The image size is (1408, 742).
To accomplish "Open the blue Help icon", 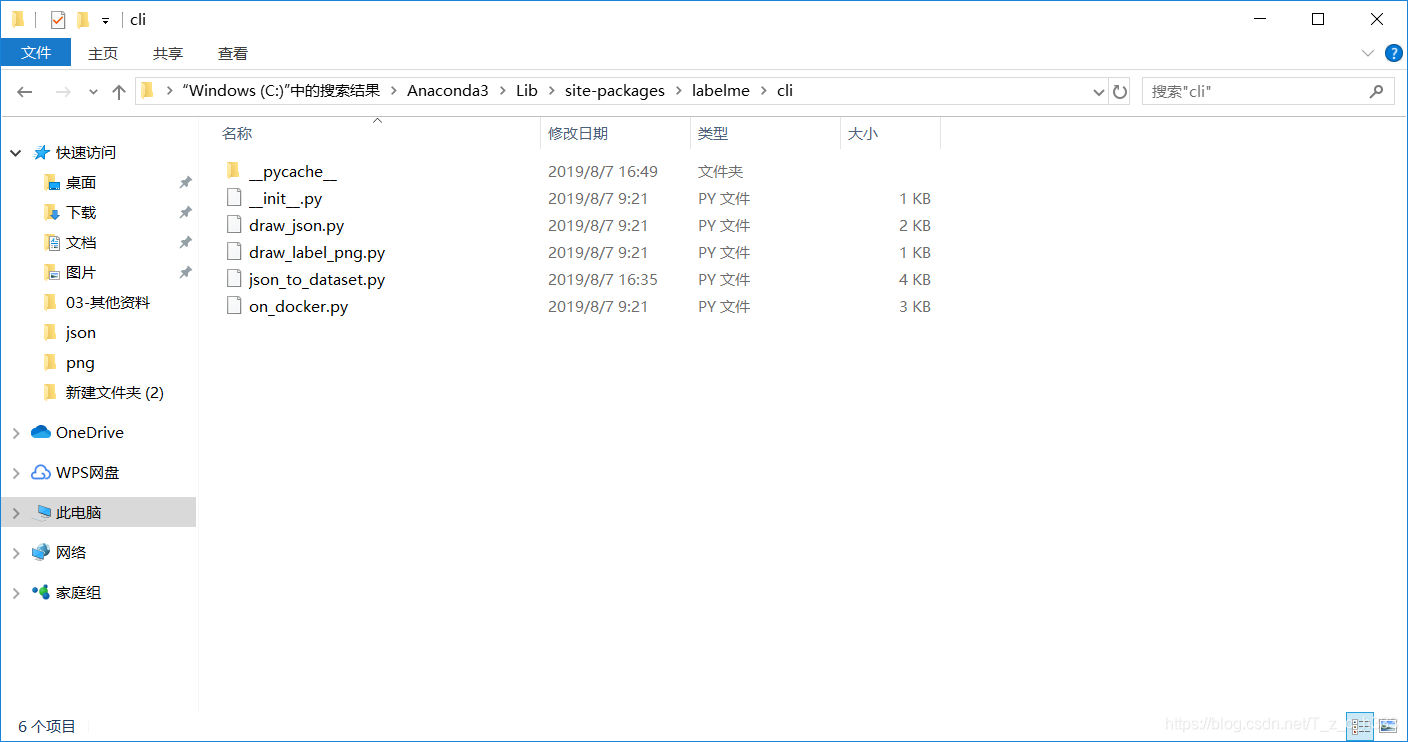I will [1393, 53].
